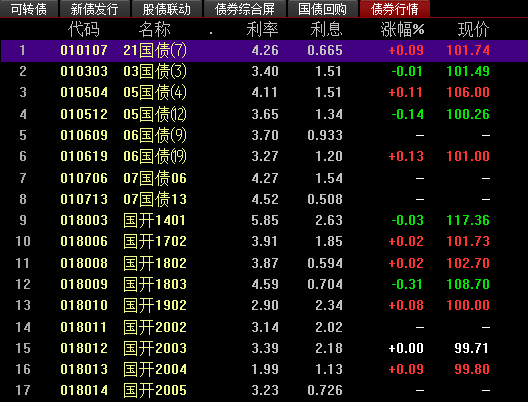Image resolution: width=528 pixels, height=402 pixels.
Task: Select bond code 010619
Action: tap(84, 156)
